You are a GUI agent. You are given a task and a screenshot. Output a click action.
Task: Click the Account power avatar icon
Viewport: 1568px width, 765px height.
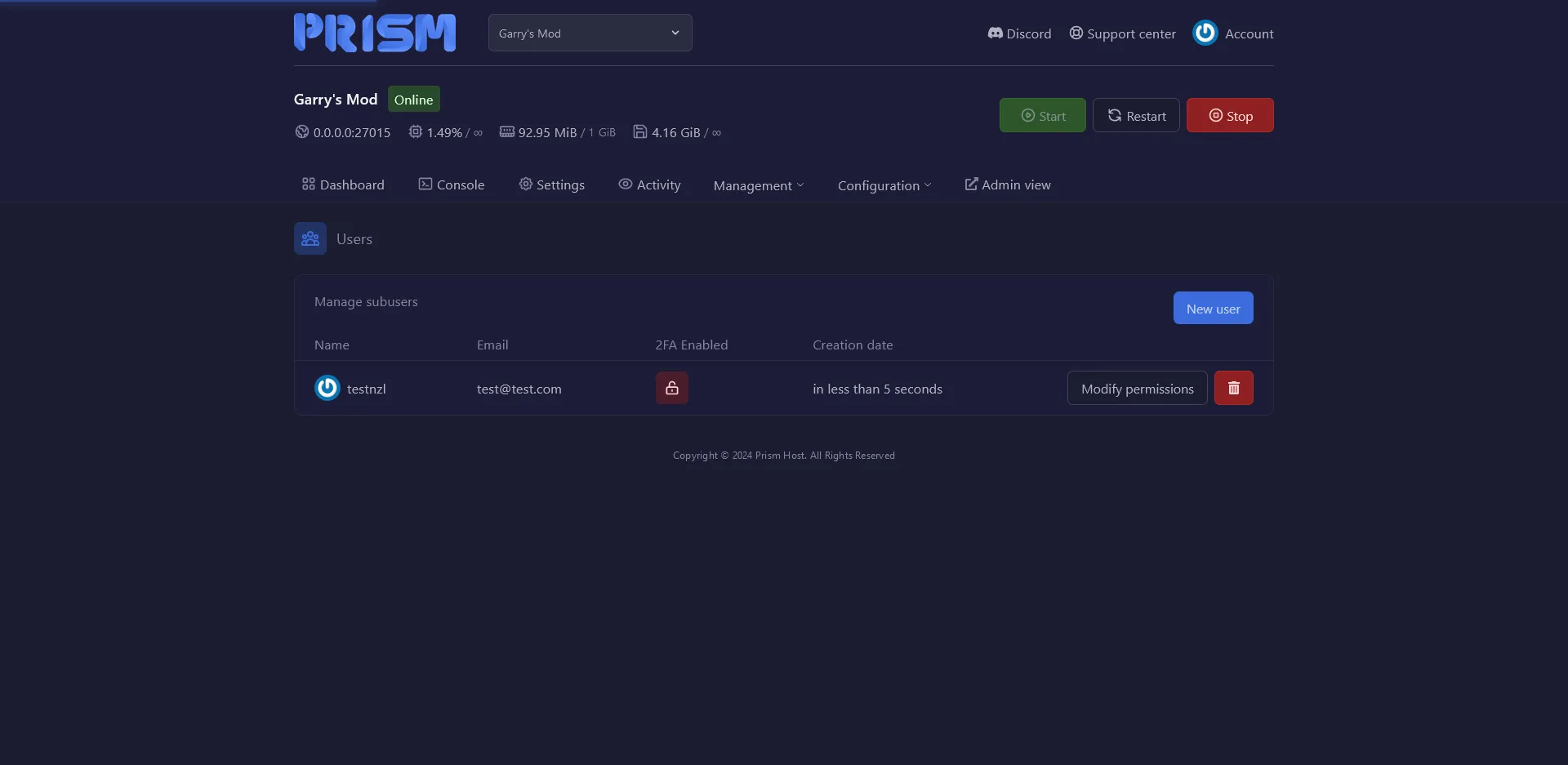point(1205,33)
